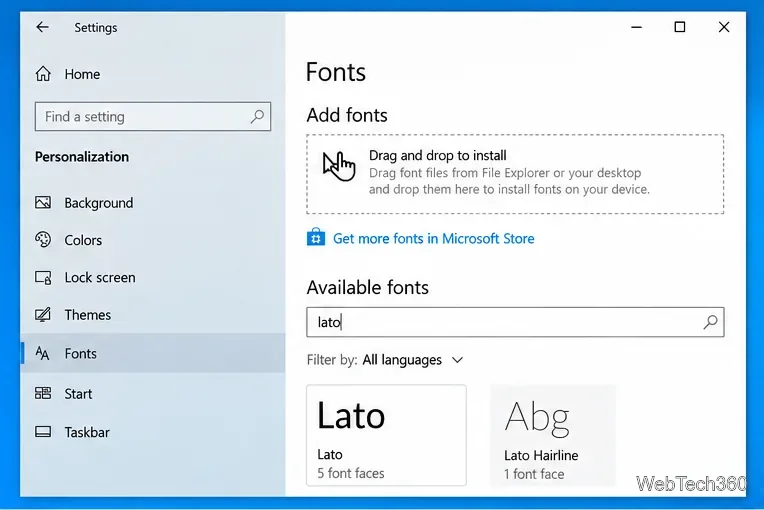Click the Background picture icon
764x510 pixels.
pyautogui.click(x=43, y=202)
